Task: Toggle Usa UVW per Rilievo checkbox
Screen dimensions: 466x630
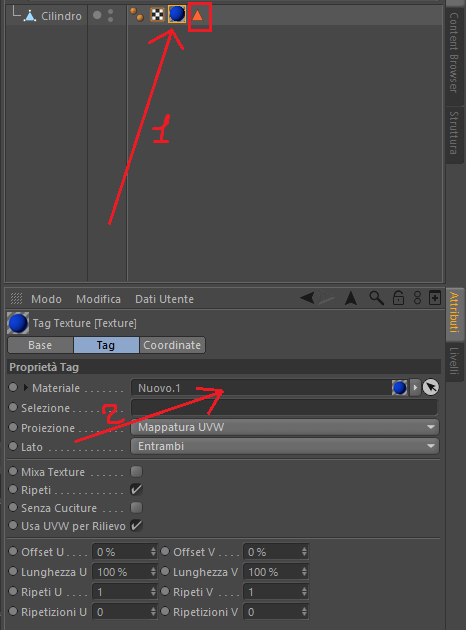Action: pyautogui.click(x=137, y=526)
